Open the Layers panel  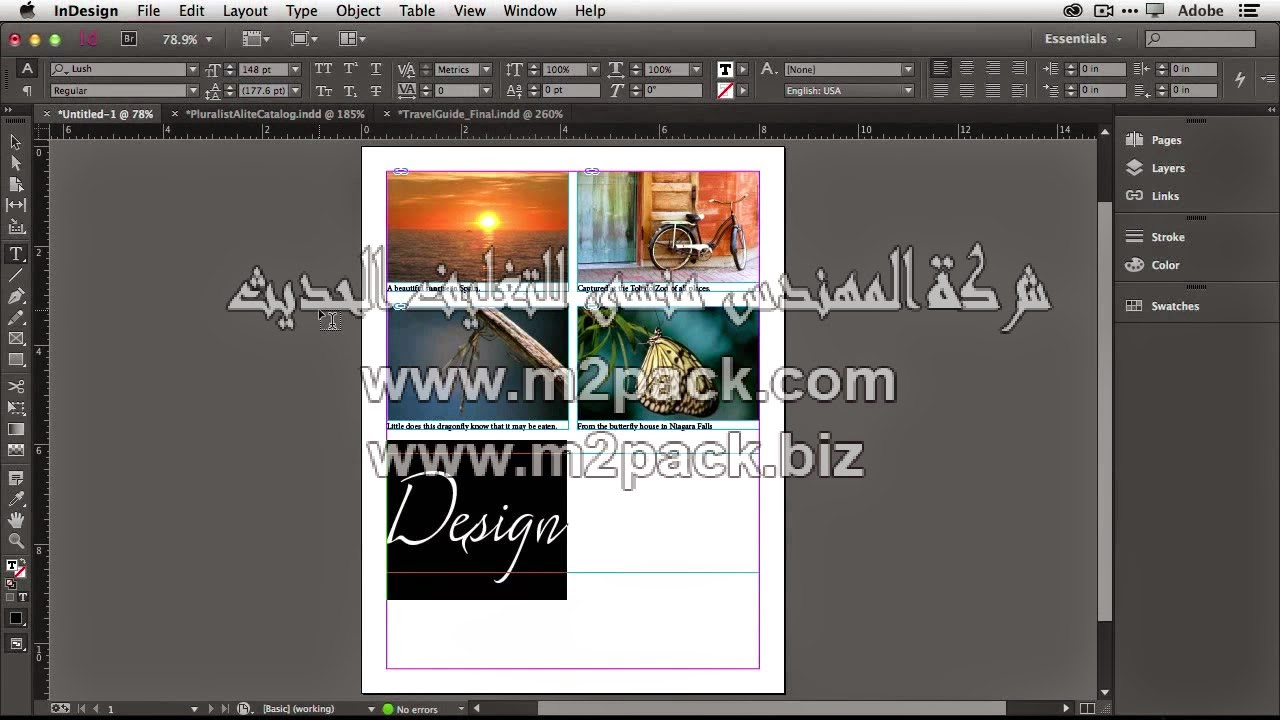[x=1168, y=168]
